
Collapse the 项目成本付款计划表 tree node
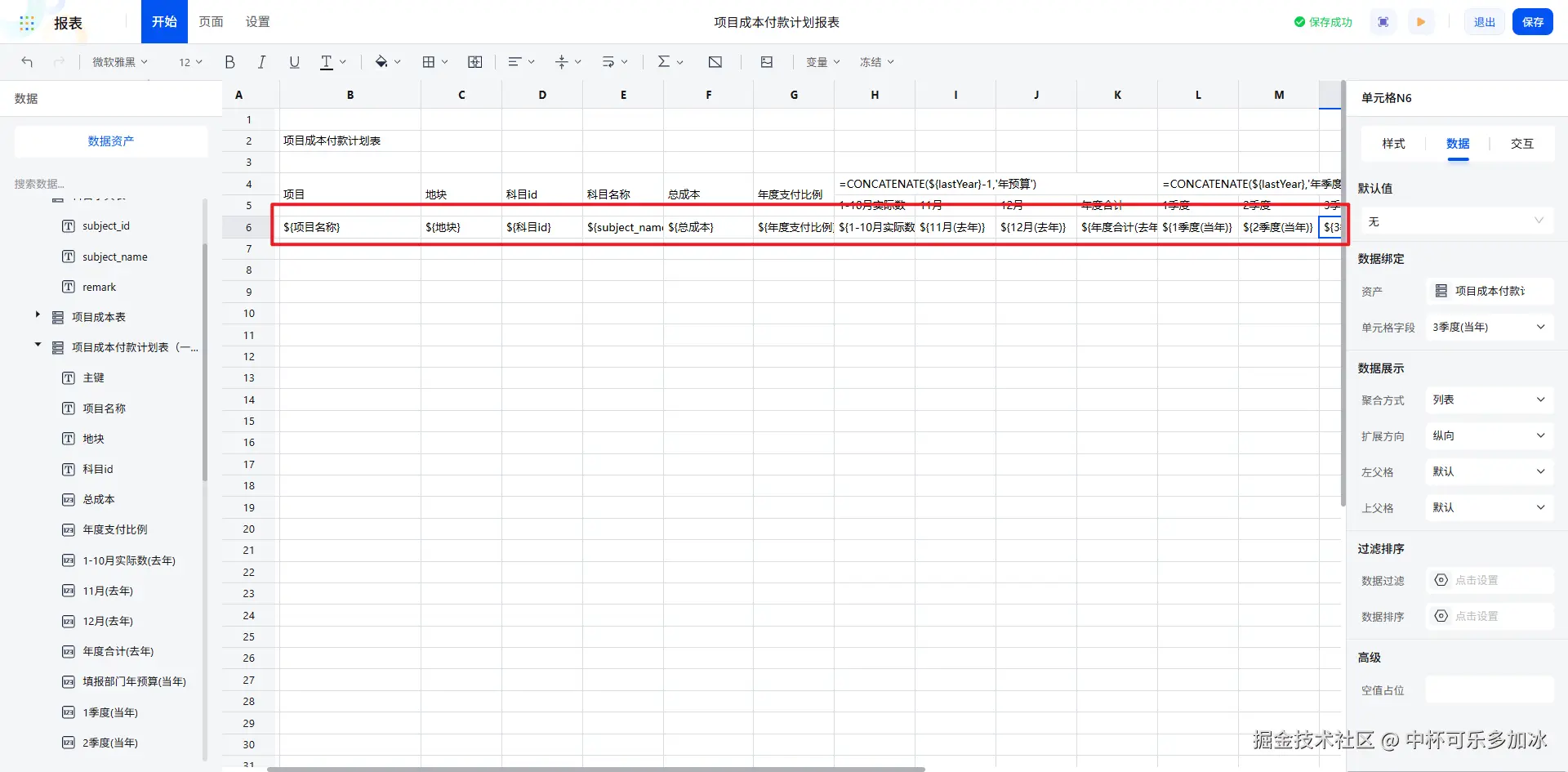pos(38,345)
